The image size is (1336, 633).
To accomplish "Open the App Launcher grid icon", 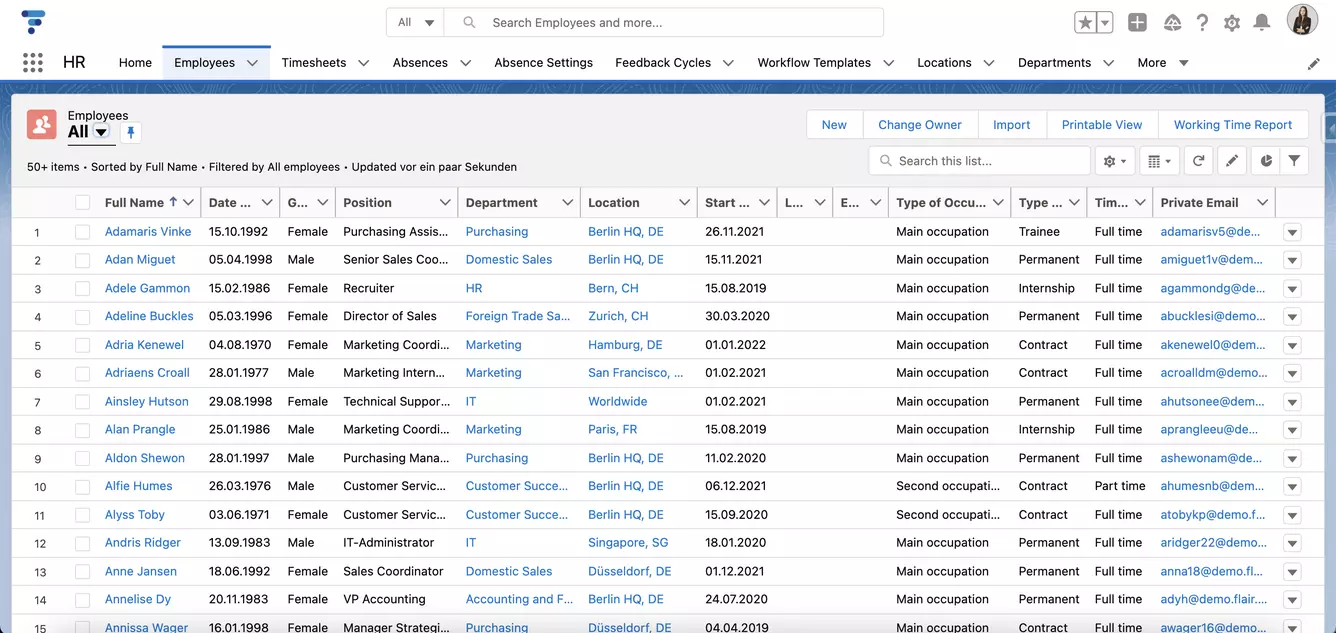I will (x=32, y=62).
